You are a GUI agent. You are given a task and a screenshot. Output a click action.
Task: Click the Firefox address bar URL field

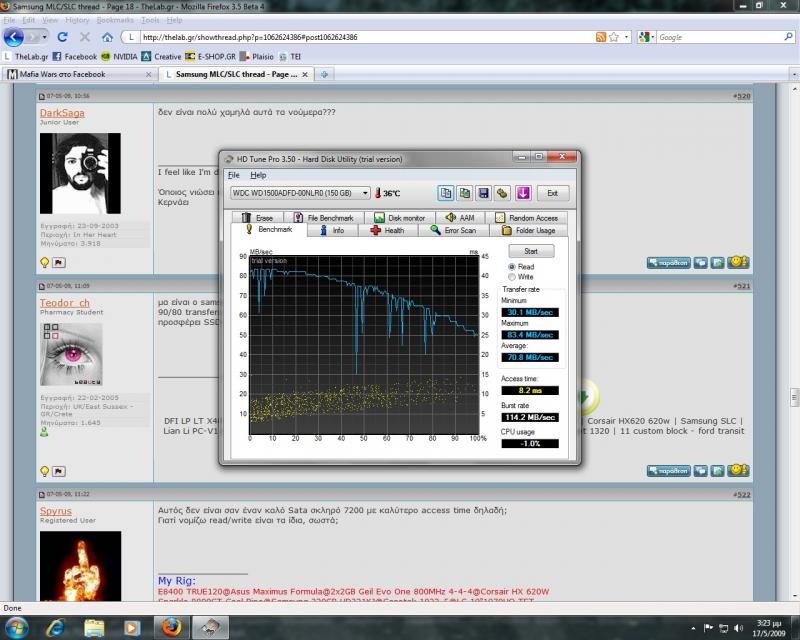[367, 37]
